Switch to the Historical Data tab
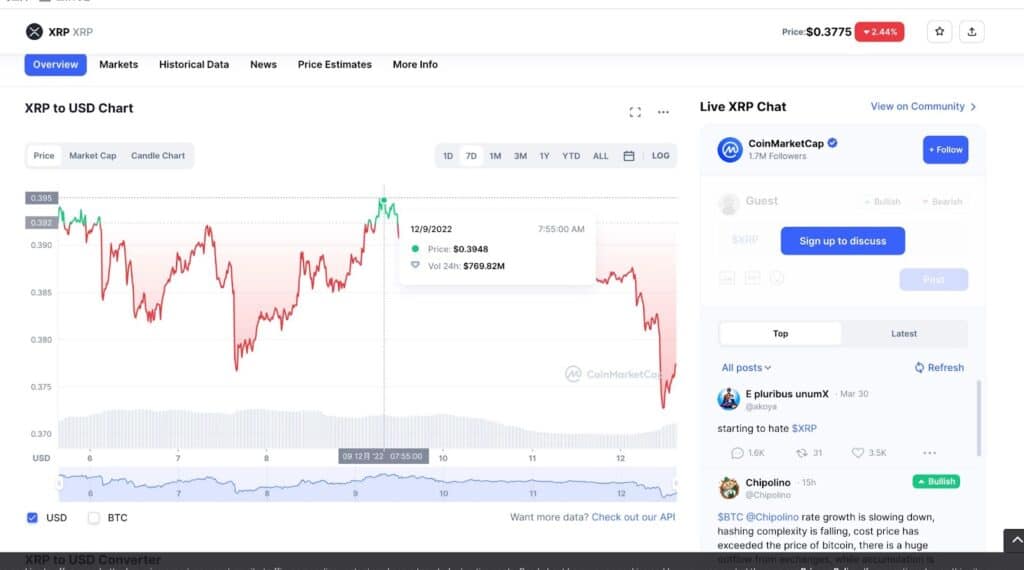 tap(194, 65)
